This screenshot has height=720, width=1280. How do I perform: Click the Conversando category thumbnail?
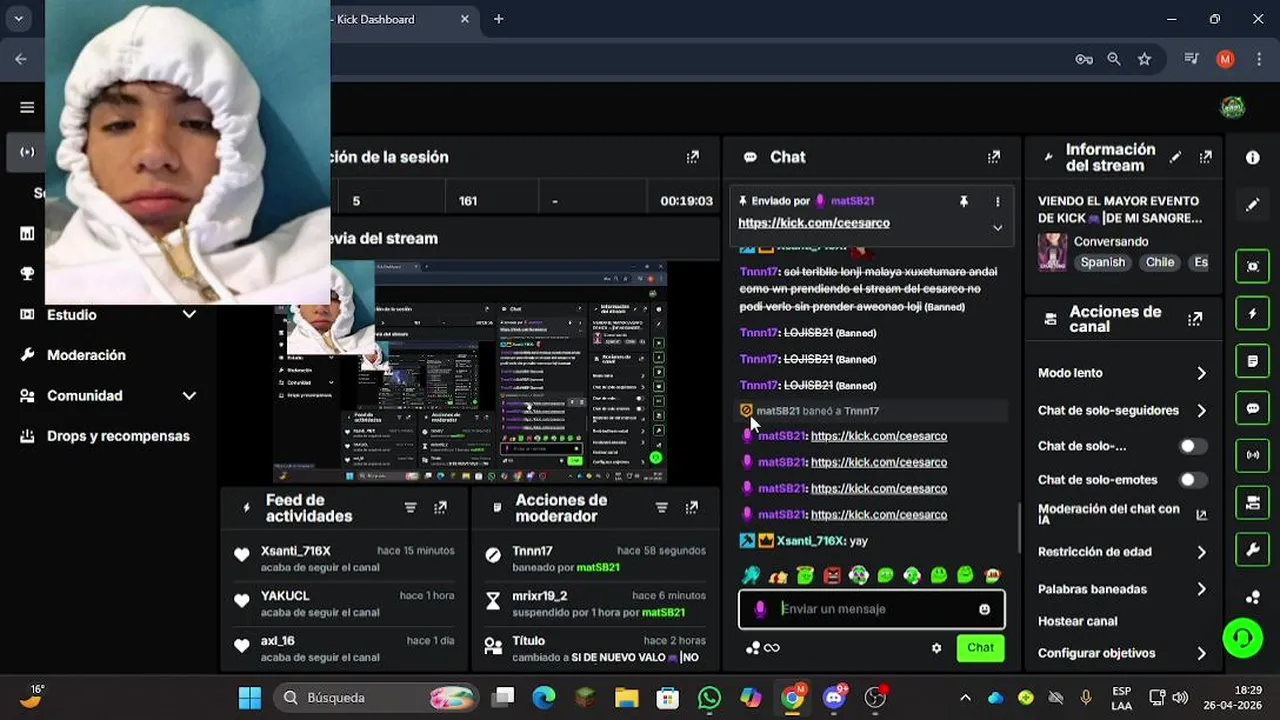point(1052,252)
